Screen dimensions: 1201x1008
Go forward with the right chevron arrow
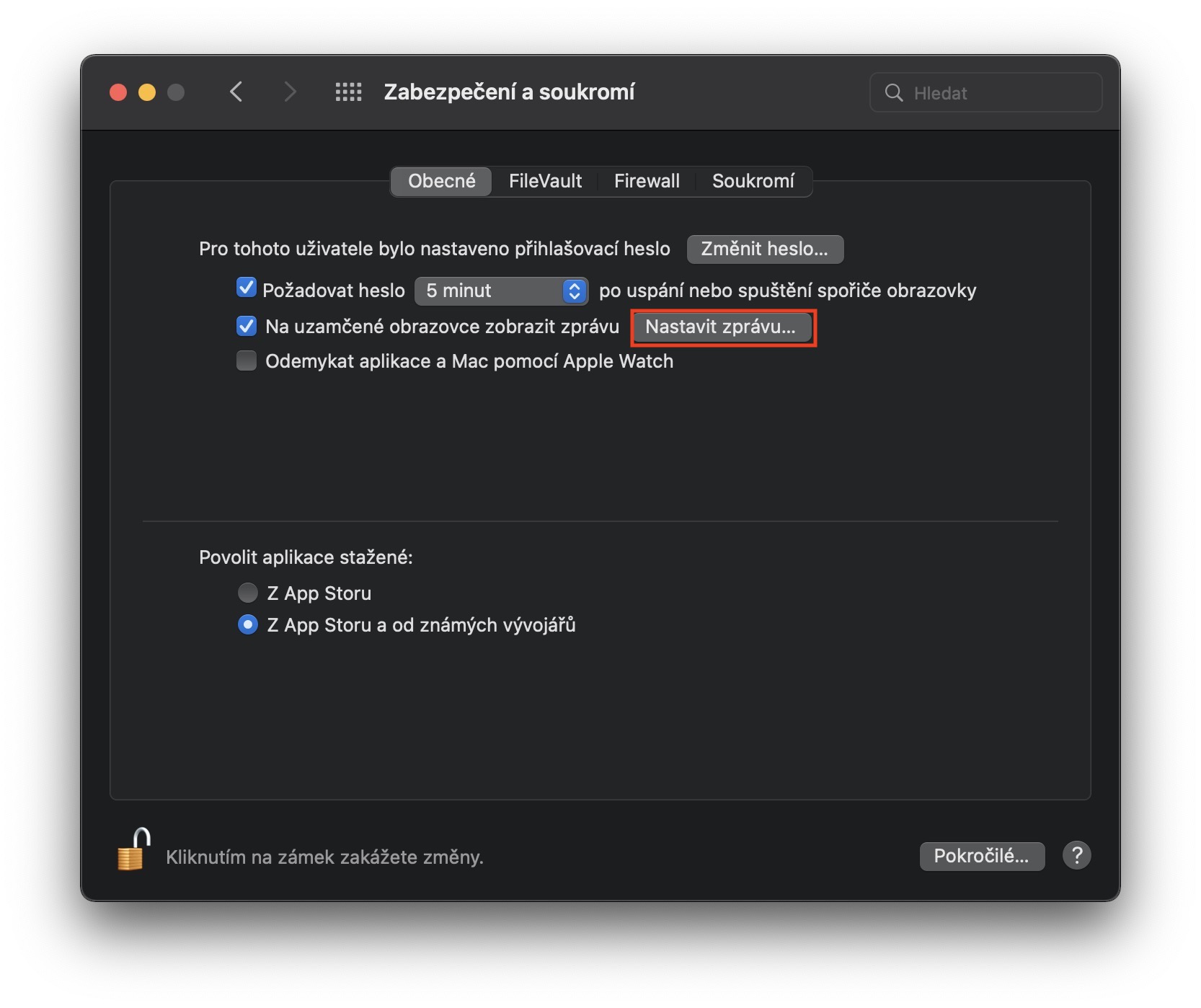click(x=290, y=92)
